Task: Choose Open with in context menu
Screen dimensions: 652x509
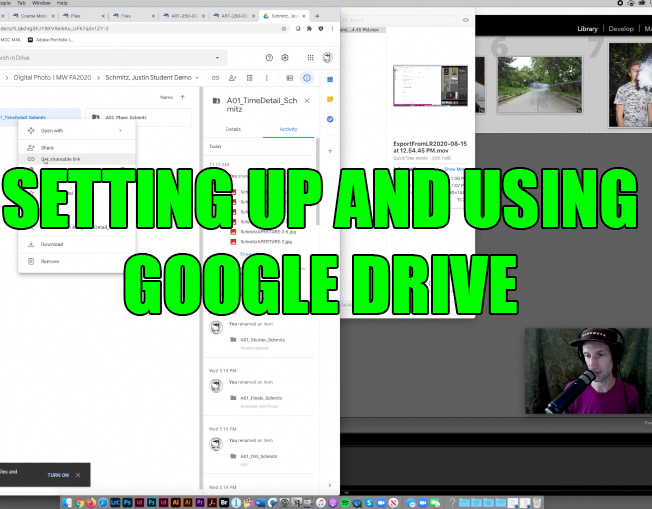Action: point(77,131)
